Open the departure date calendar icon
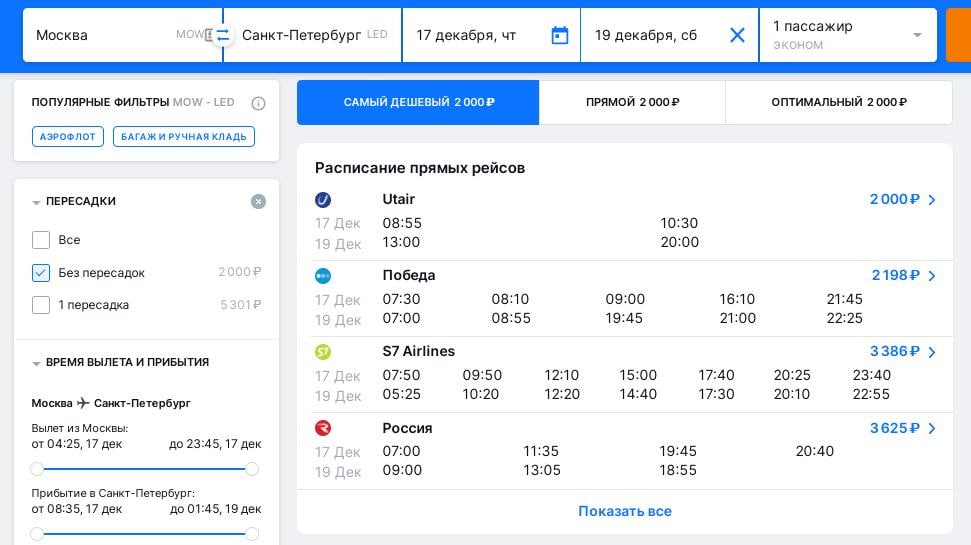This screenshot has height=545, width=971. pos(559,35)
